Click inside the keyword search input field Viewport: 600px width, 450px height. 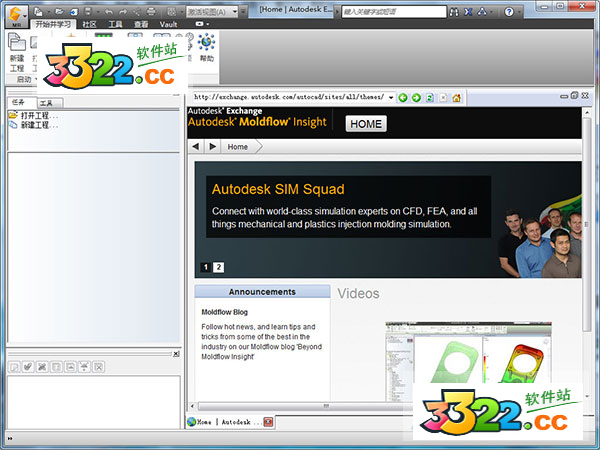pyautogui.click(x=394, y=12)
